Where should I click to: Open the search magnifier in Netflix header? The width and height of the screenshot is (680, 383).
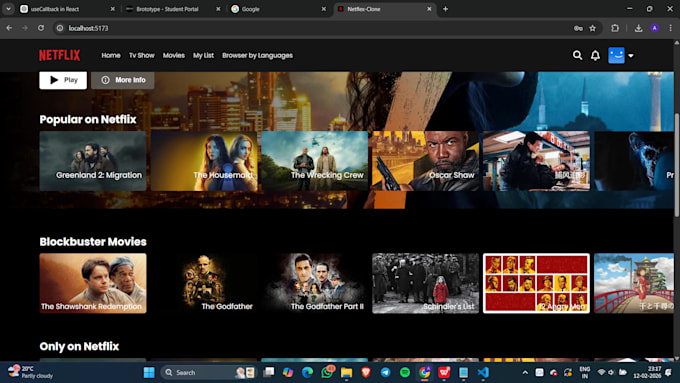pyautogui.click(x=577, y=56)
